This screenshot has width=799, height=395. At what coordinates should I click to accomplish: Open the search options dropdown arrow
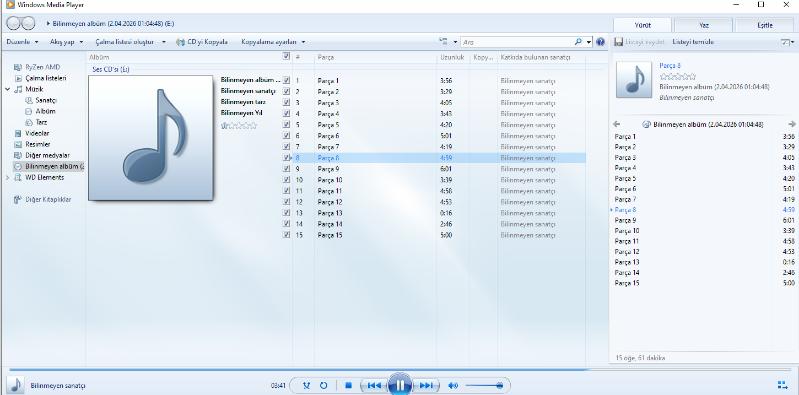click(x=589, y=42)
